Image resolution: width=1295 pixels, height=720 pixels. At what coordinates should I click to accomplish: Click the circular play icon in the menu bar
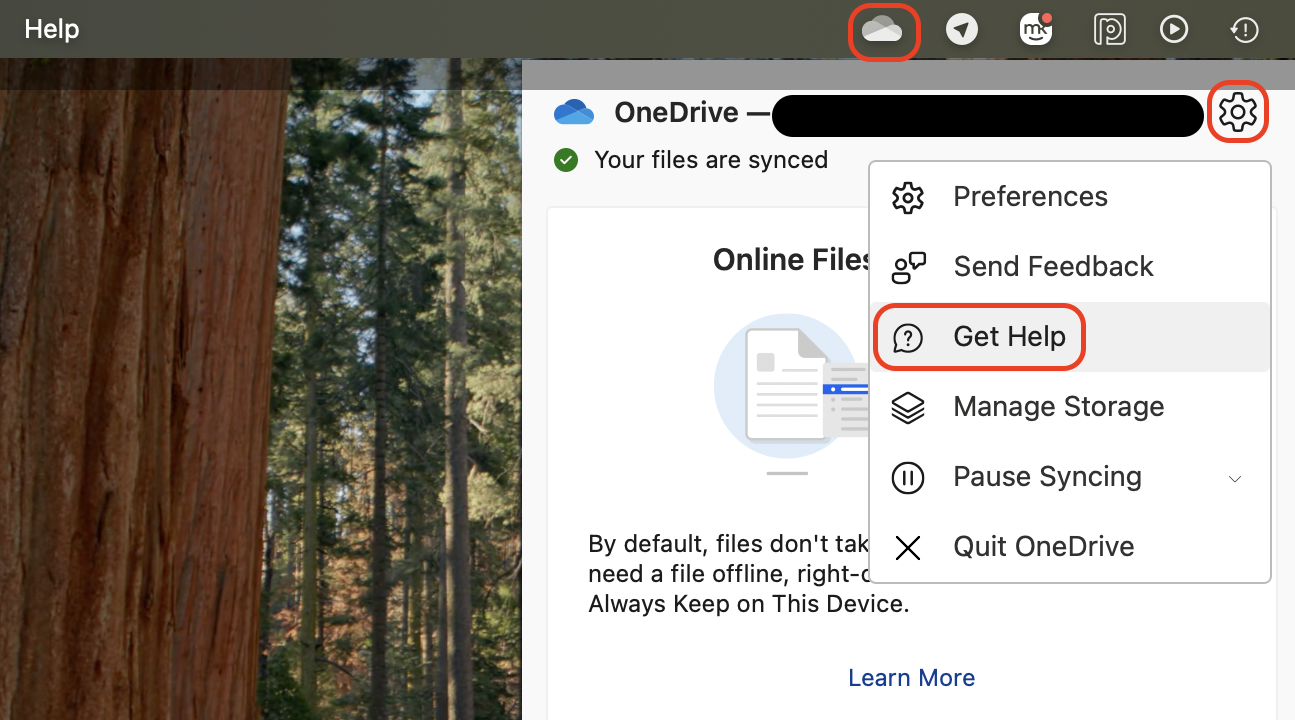1173,29
